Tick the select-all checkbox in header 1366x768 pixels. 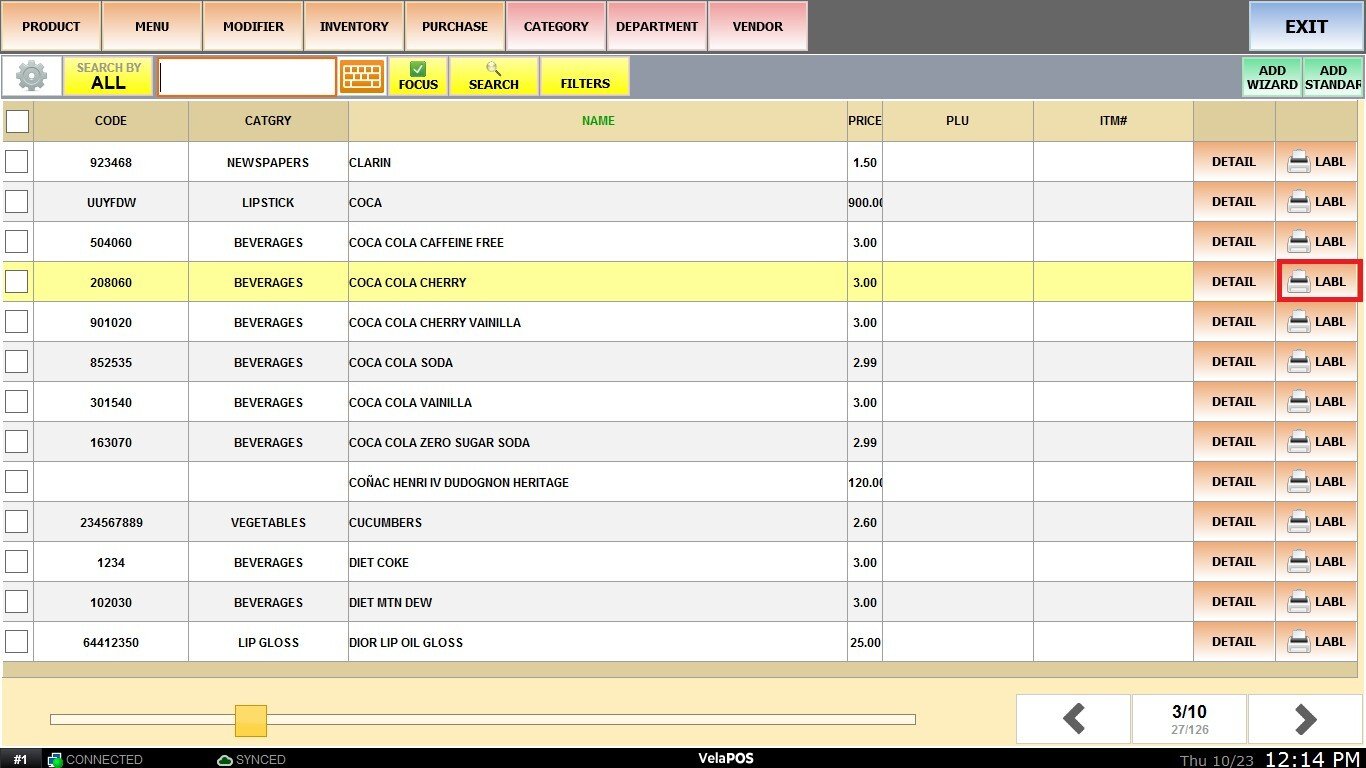17,121
